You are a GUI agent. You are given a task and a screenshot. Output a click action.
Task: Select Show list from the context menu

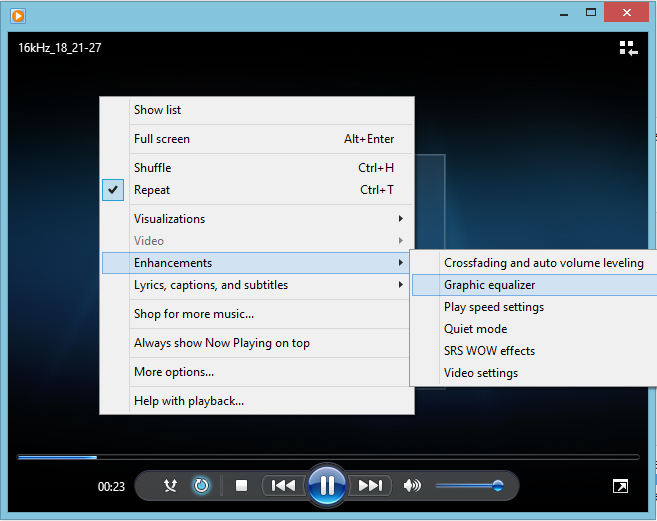point(257,110)
